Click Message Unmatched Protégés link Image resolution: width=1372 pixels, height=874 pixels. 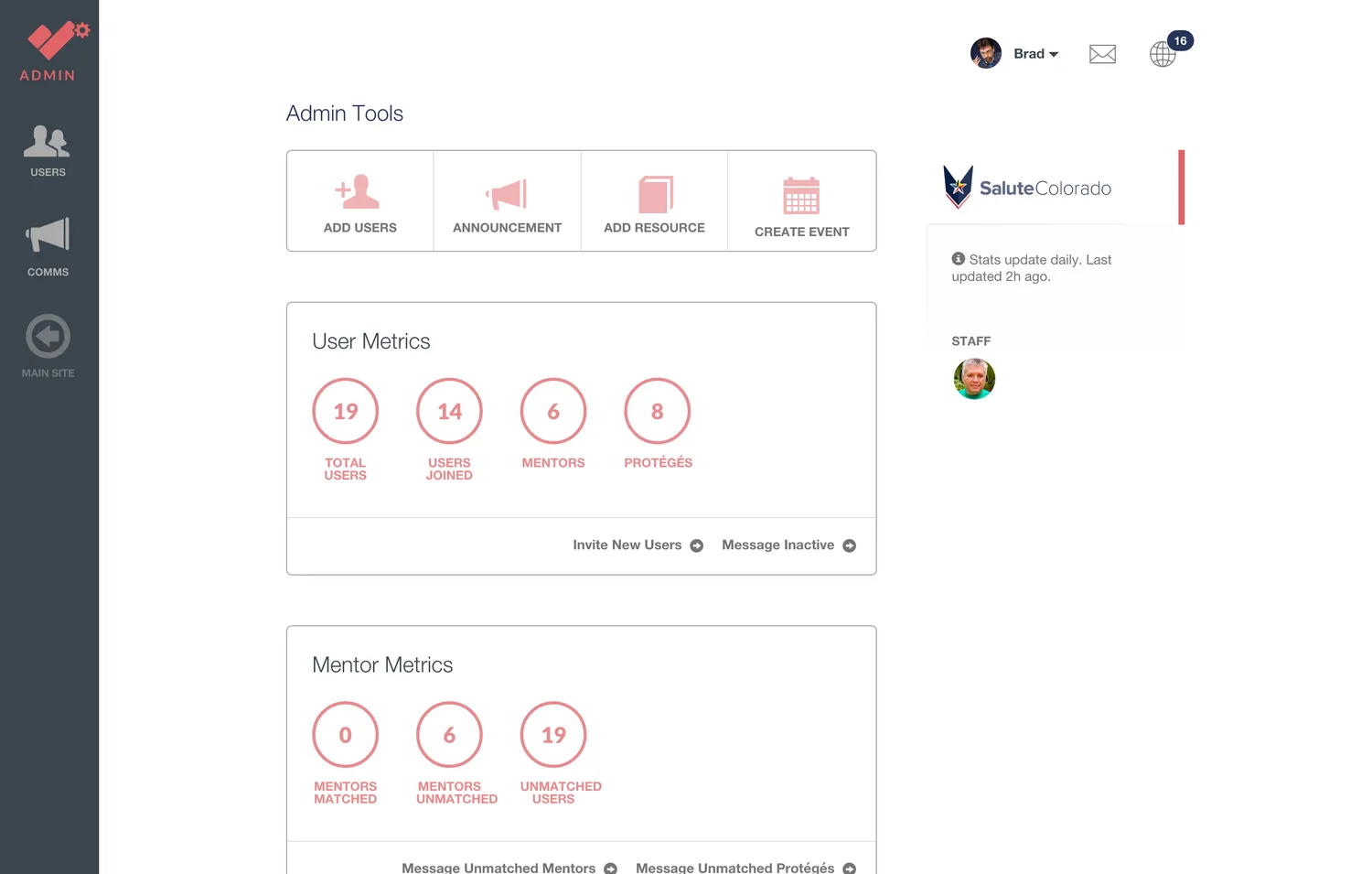(x=745, y=867)
